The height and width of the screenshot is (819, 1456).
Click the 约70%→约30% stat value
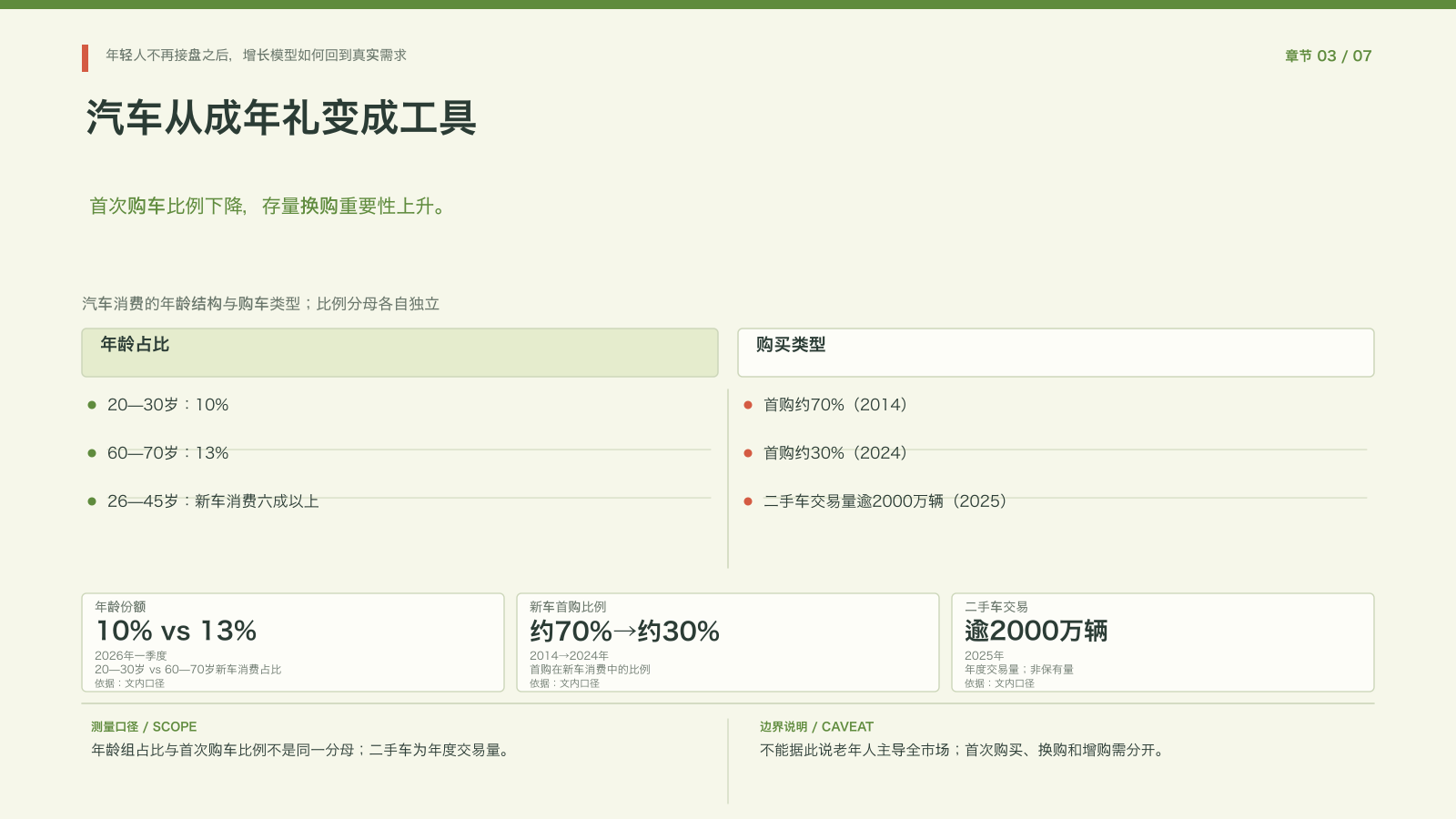pyautogui.click(x=625, y=631)
